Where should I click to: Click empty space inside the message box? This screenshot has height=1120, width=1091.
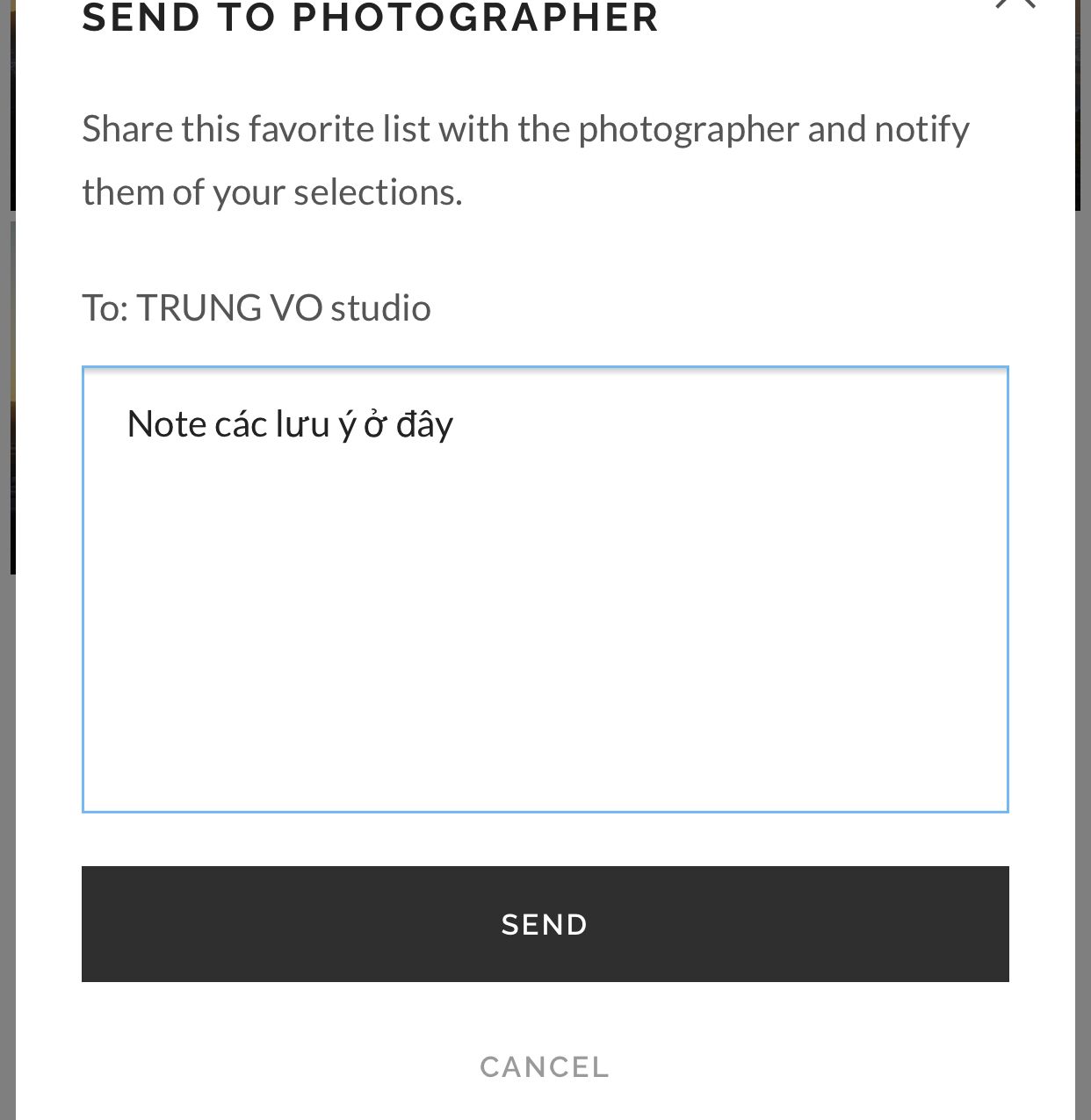tap(545, 650)
